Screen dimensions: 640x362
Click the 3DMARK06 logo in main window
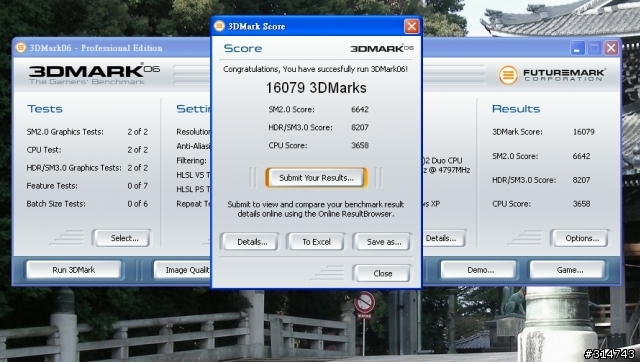pyautogui.click(x=94, y=73)
